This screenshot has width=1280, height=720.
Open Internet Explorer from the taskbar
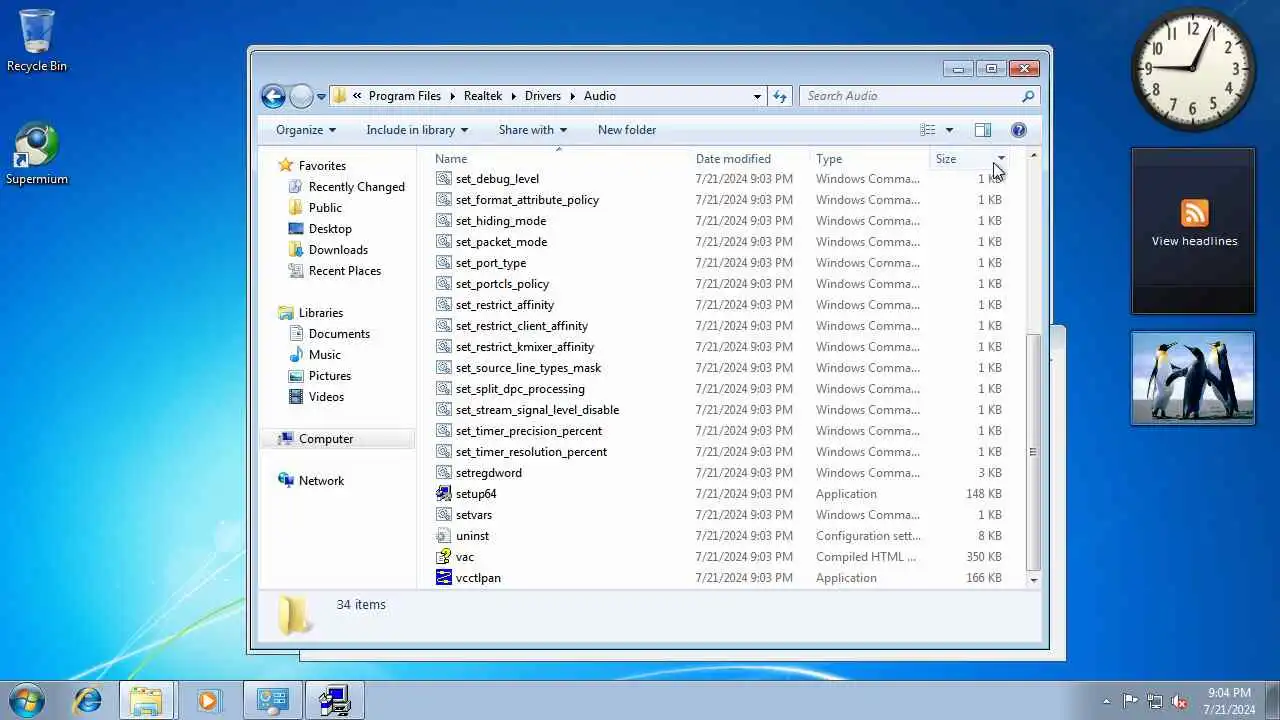click(88, 701)
